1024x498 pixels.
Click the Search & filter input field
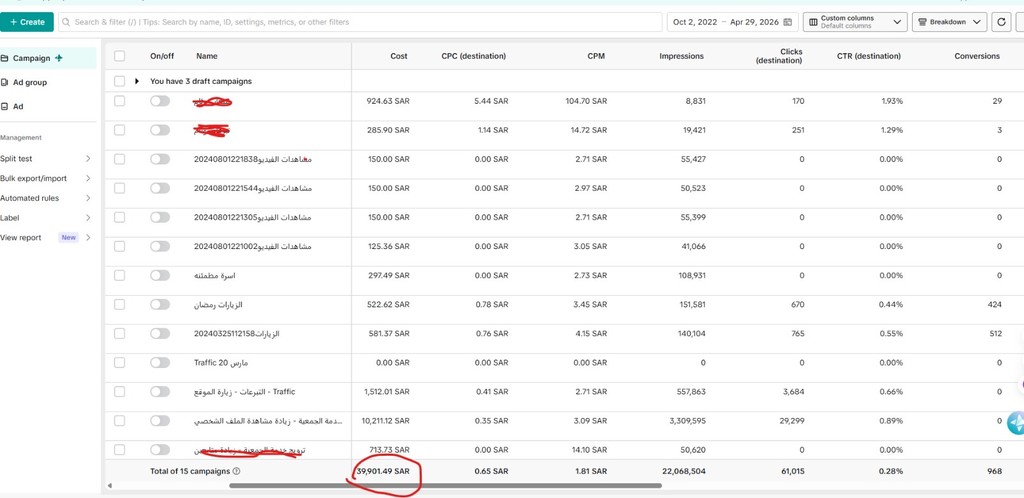(360, 22)
